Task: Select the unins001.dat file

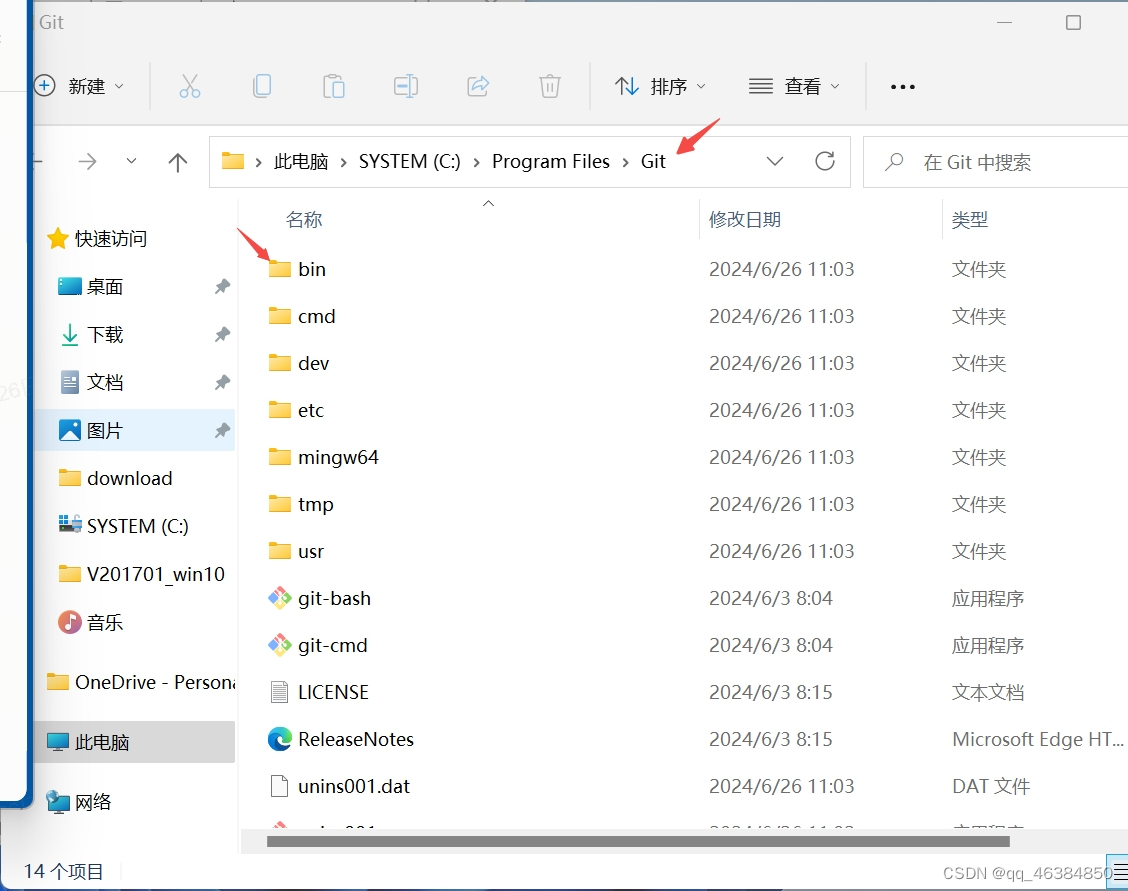Action: click(x=354, y=787)
